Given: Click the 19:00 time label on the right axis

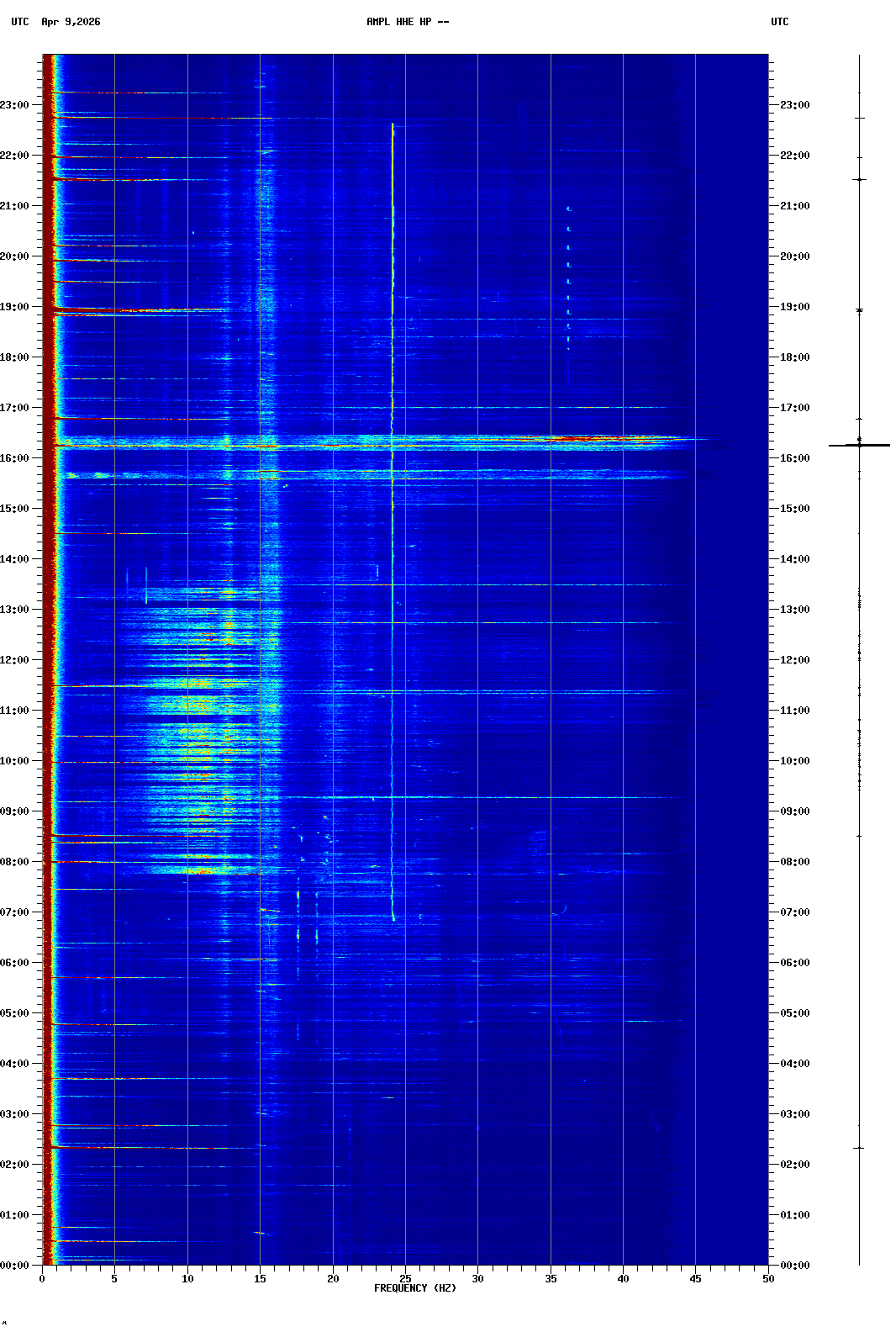Looking at the screenshot, I should 794,307.
